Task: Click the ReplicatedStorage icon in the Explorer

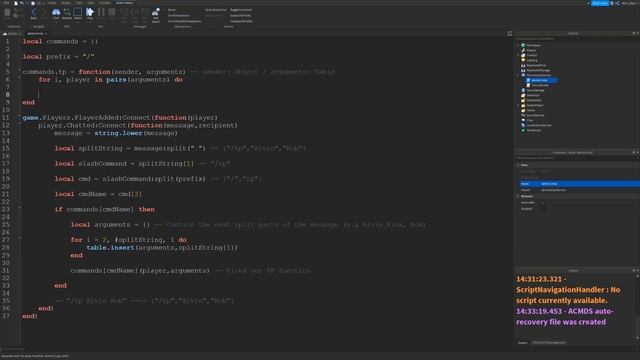Action: [x=523, y=70]
